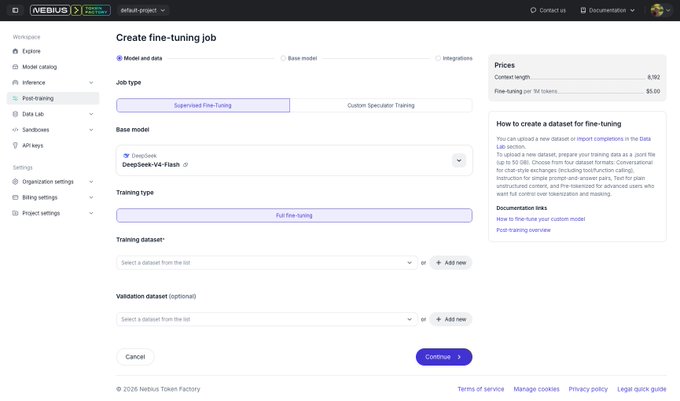This screenshot has height=401, width=680.
Task: Choose Supervised Fine-Tuning job type
Action: coord(203,105)
